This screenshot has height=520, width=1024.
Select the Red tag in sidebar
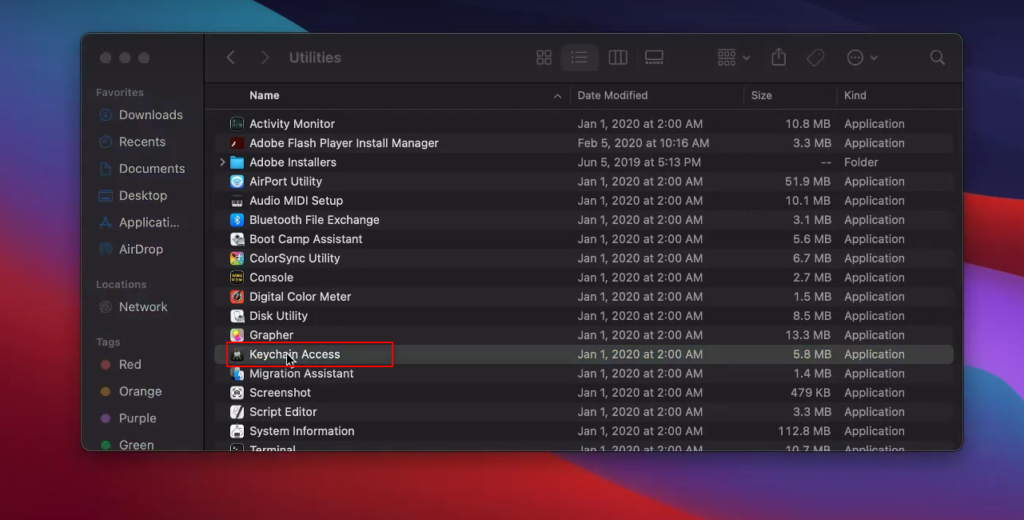tap(130, 365)
